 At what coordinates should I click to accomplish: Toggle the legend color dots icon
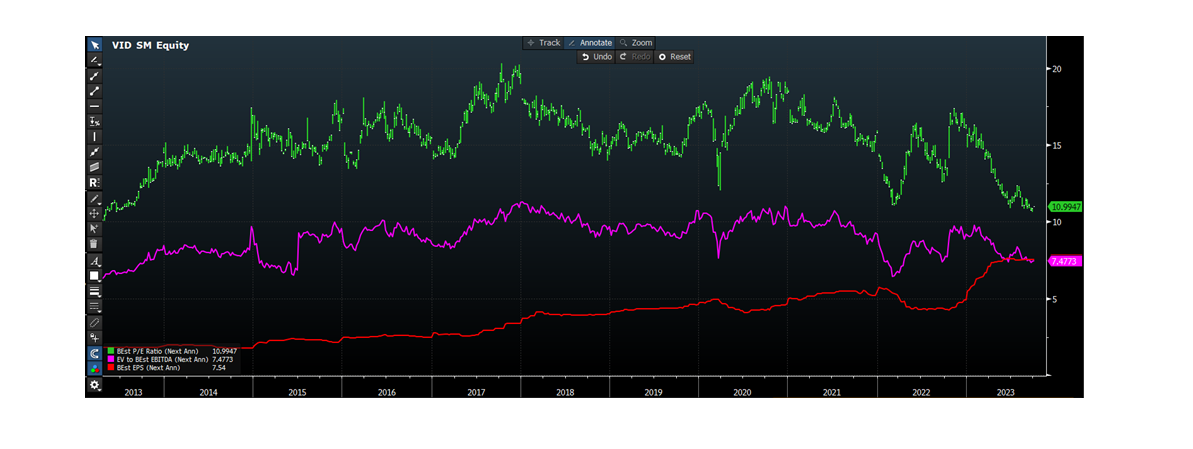[95, 368]
